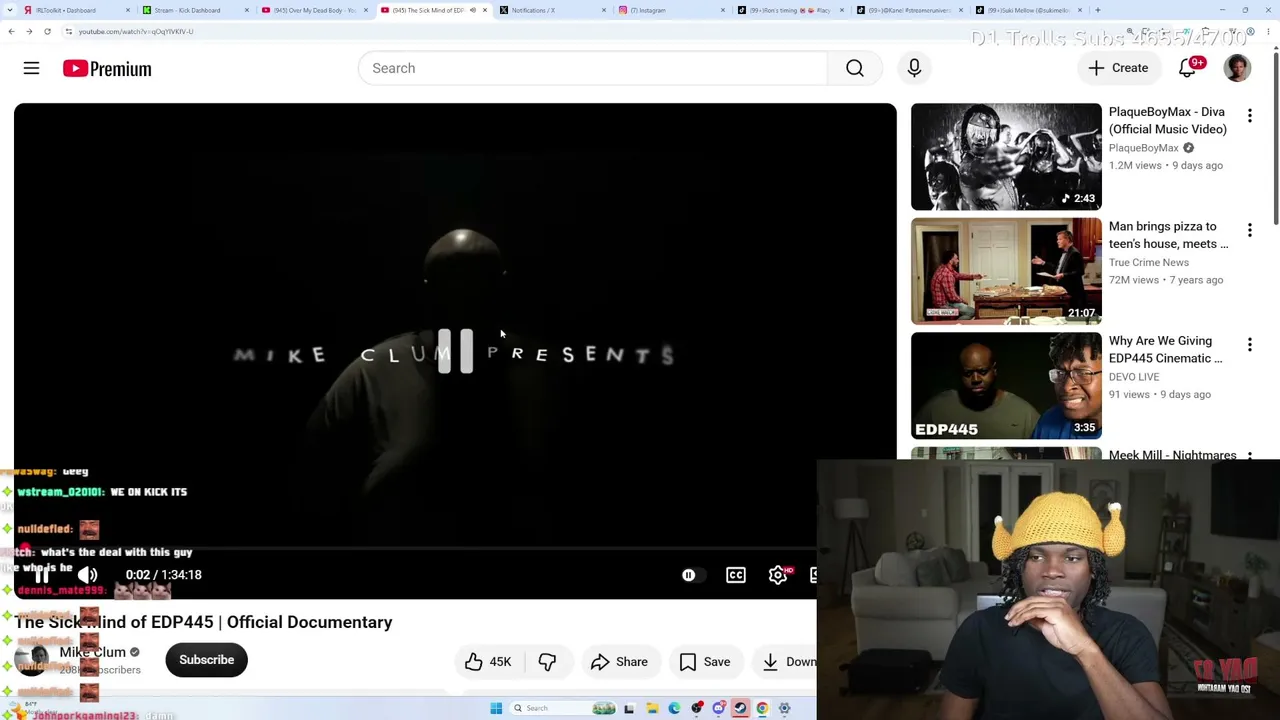Open PlaqueBoyMax Diva video thumbnail
The width and height of the screenshot is (1280, 720).
(1006, 156)
